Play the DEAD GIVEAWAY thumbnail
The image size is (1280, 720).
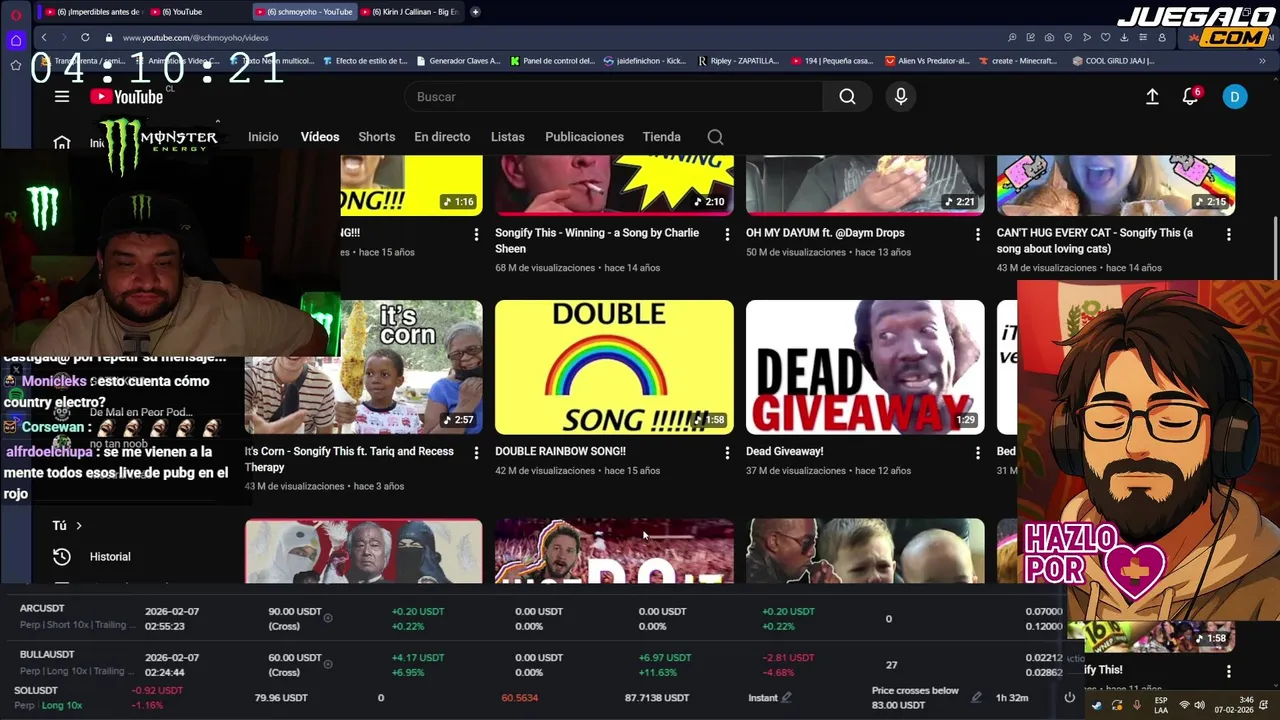pos(865,367)
